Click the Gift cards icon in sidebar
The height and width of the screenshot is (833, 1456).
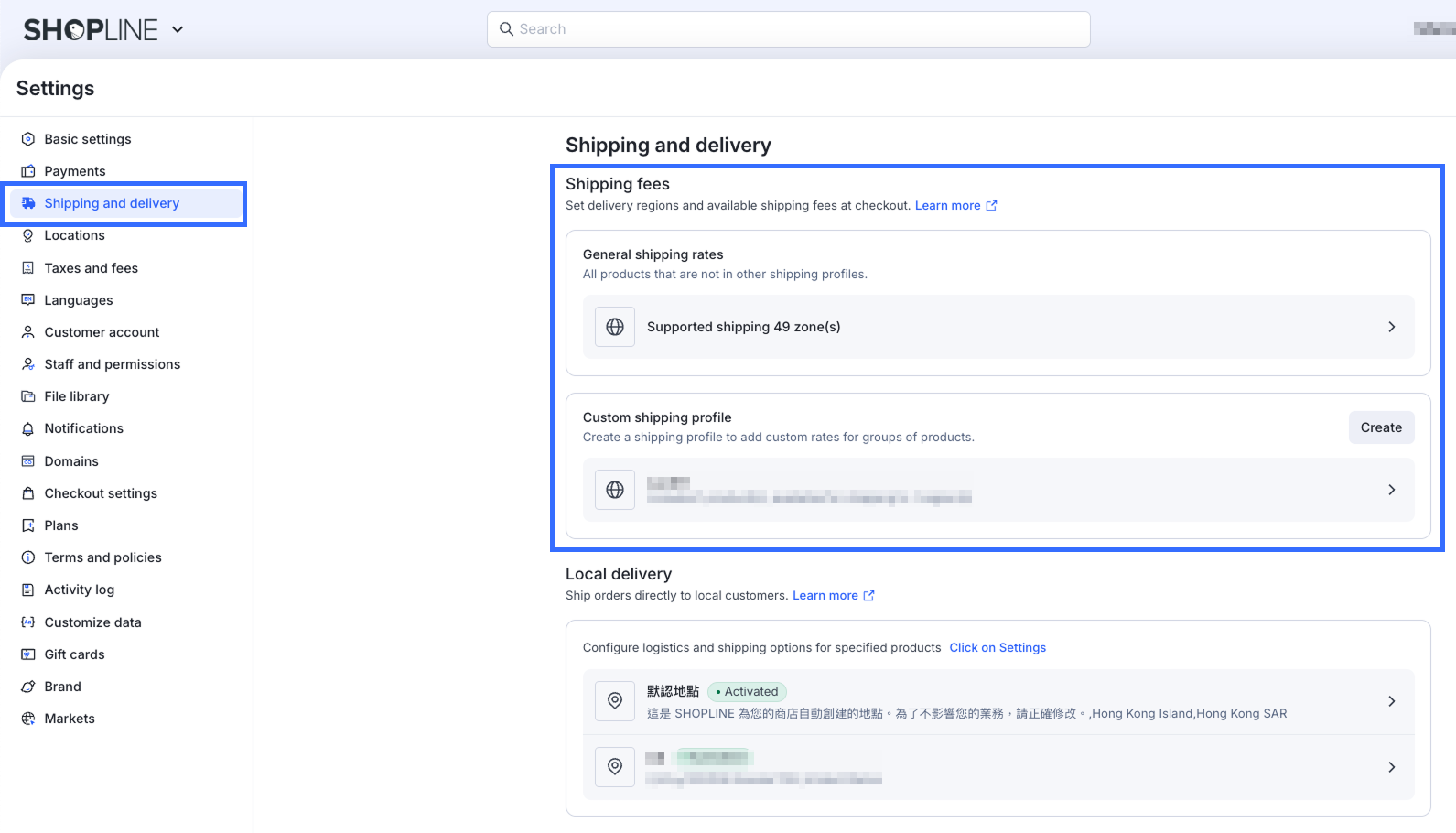[28, 654]
